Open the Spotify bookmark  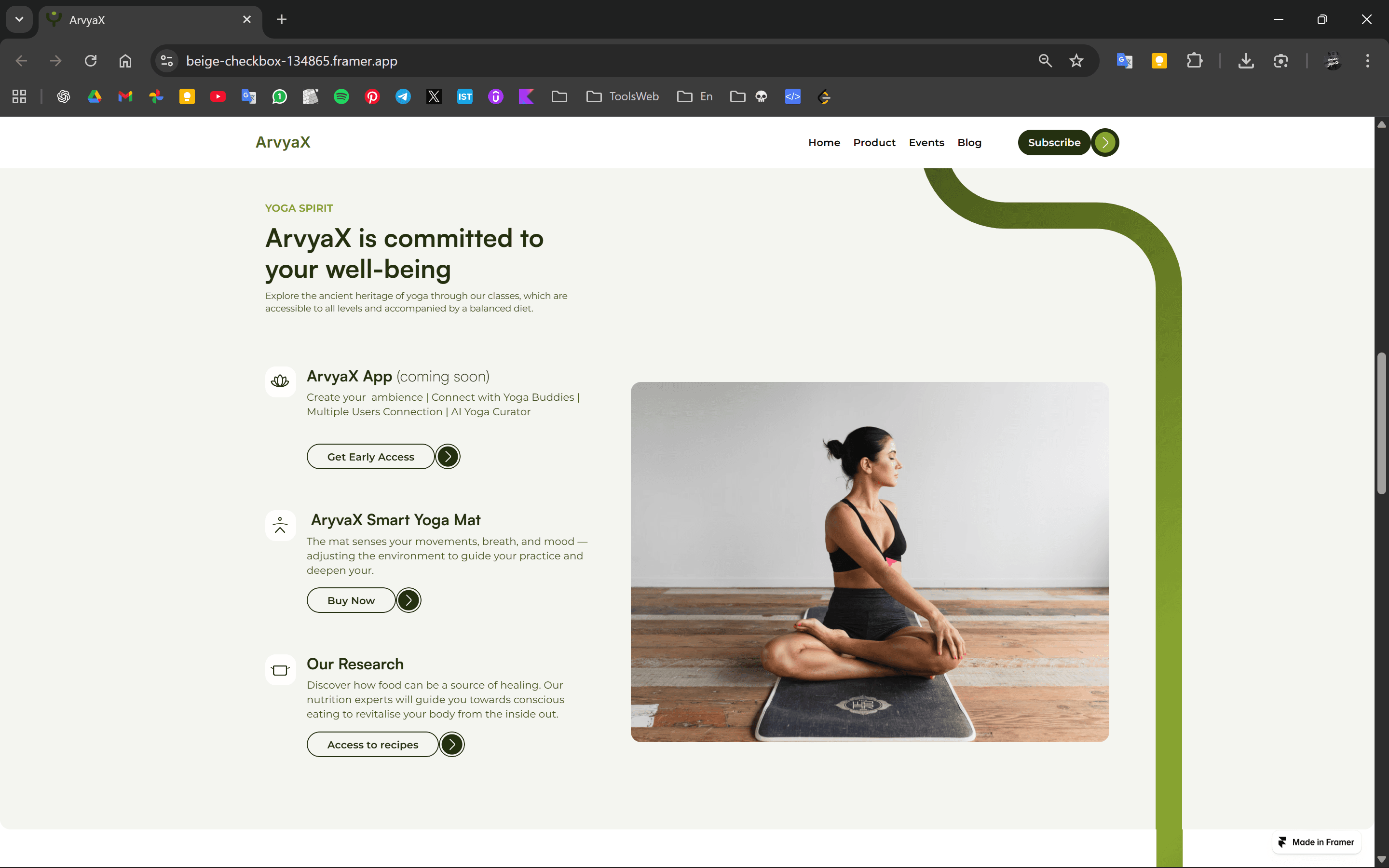coord(341,96)
